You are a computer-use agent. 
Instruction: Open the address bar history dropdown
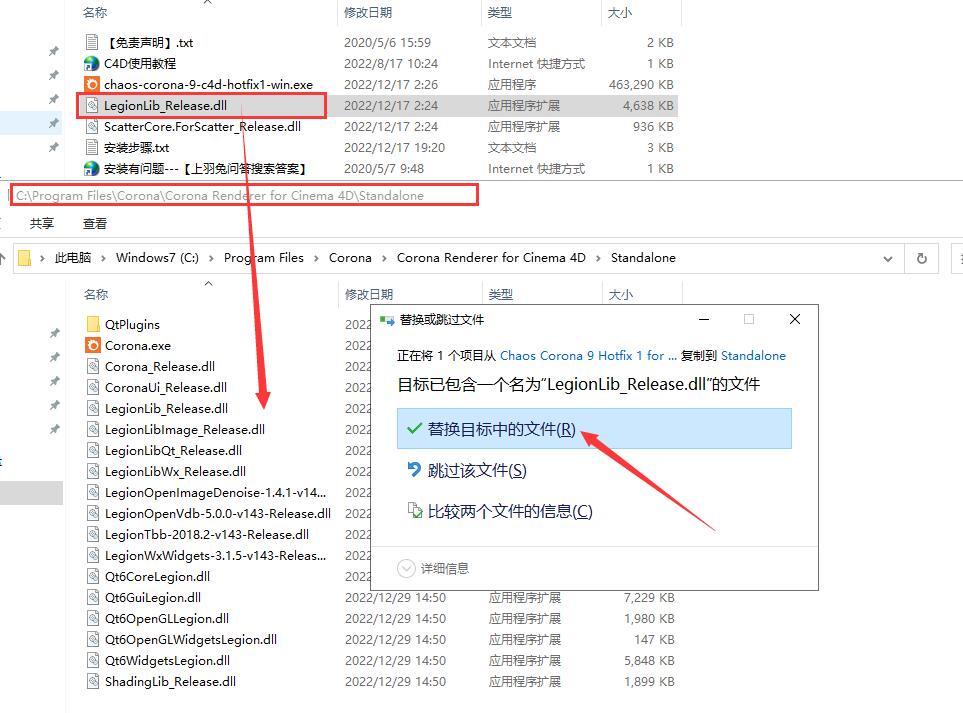click(x=887, y=259)
